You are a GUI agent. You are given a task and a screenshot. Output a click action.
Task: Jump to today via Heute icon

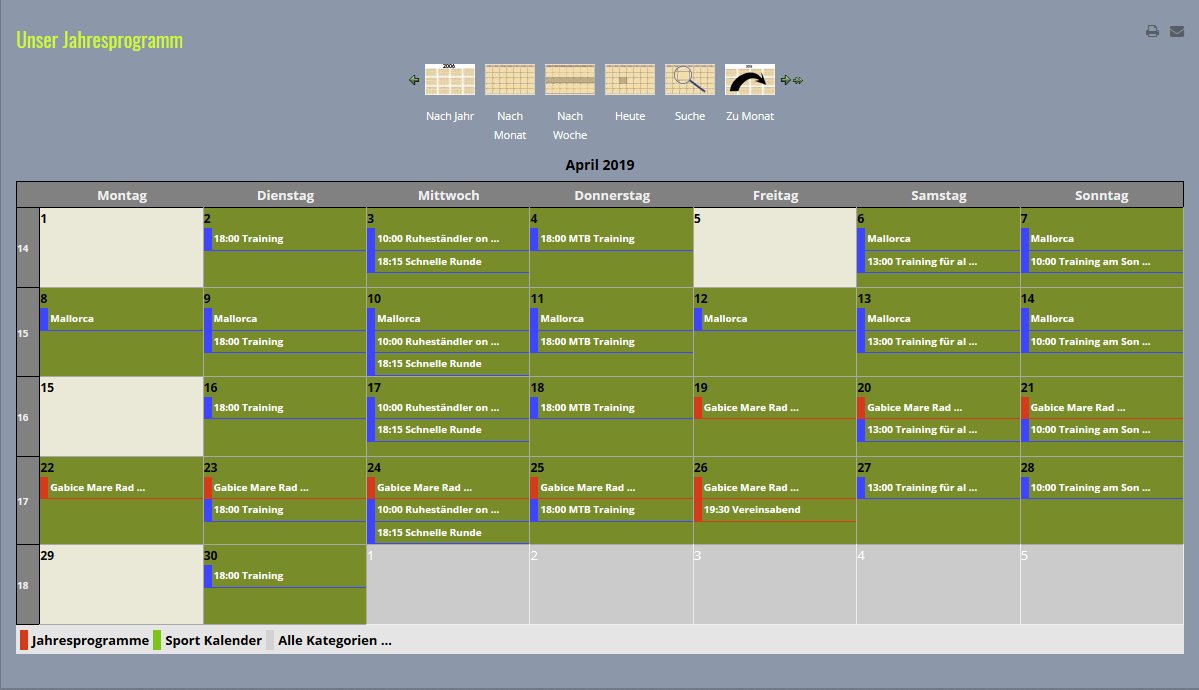tap(630, 79)
